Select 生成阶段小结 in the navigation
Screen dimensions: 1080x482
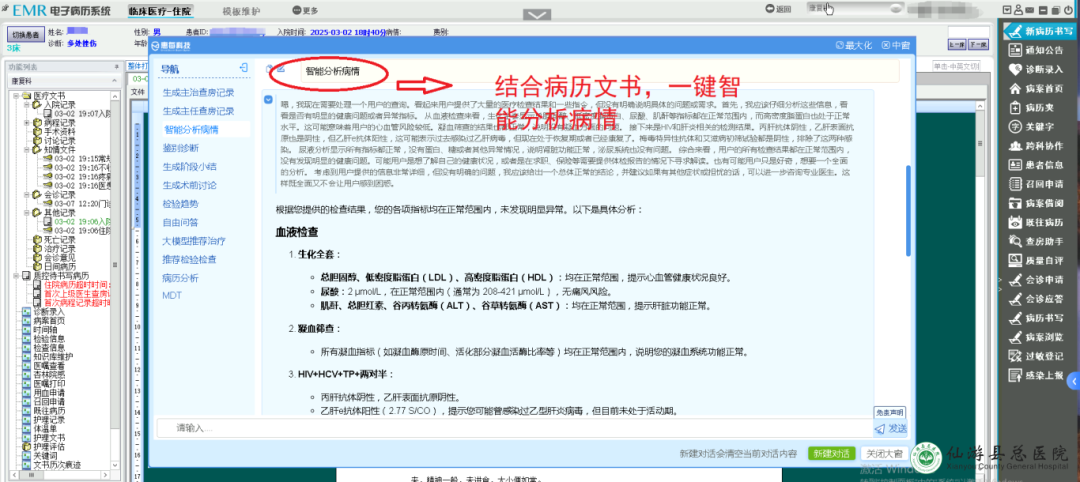pos(189,166)
